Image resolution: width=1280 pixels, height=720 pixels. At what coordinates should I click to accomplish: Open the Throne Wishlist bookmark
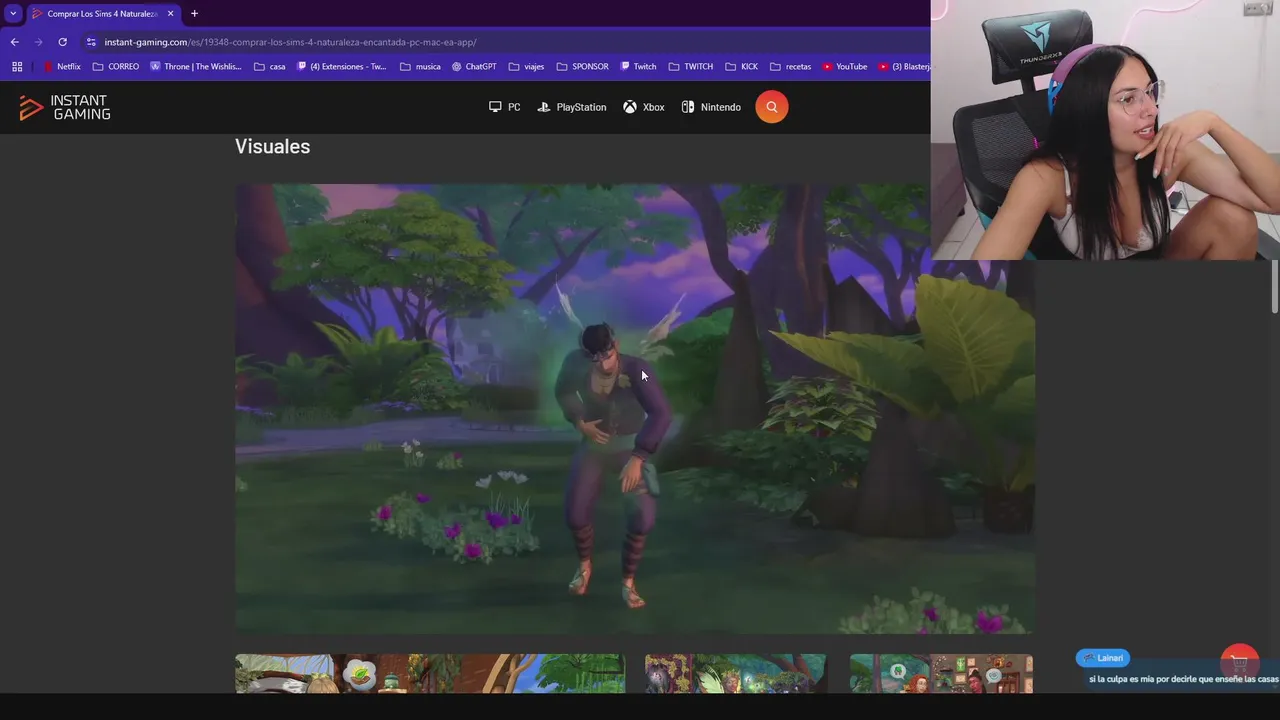pos(196,67)
